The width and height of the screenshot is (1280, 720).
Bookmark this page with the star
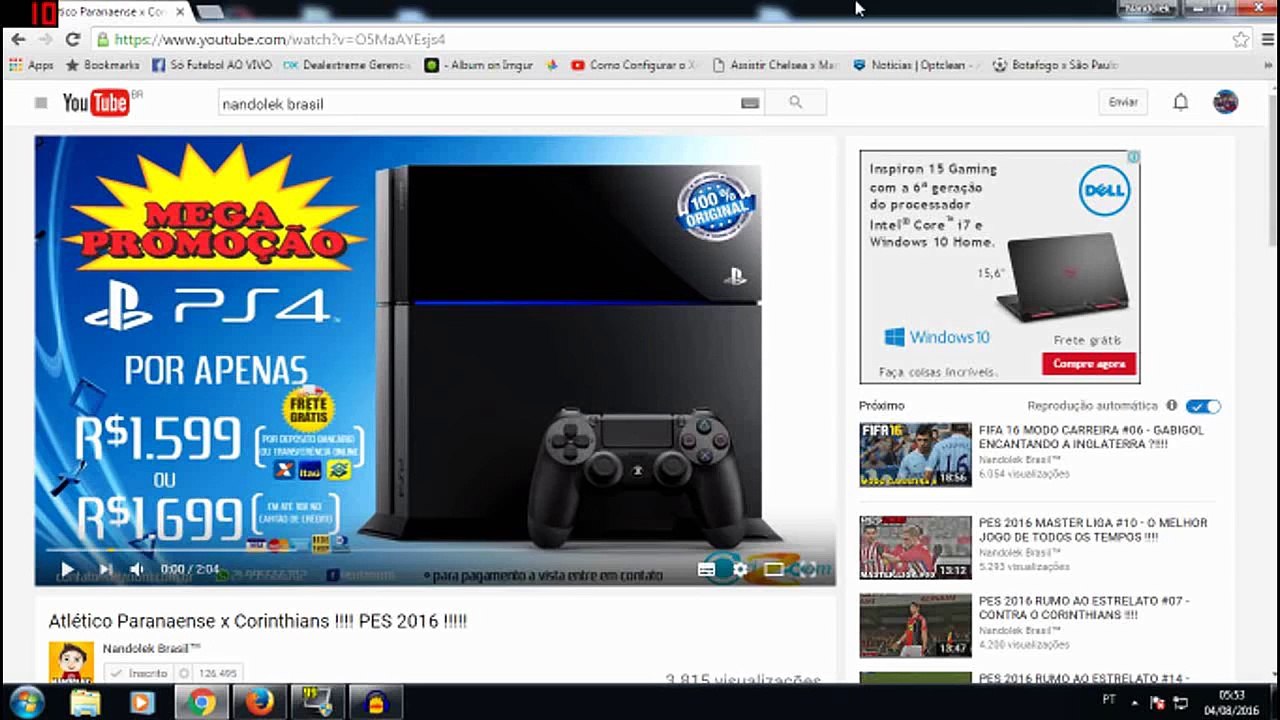click(1241, 40)
